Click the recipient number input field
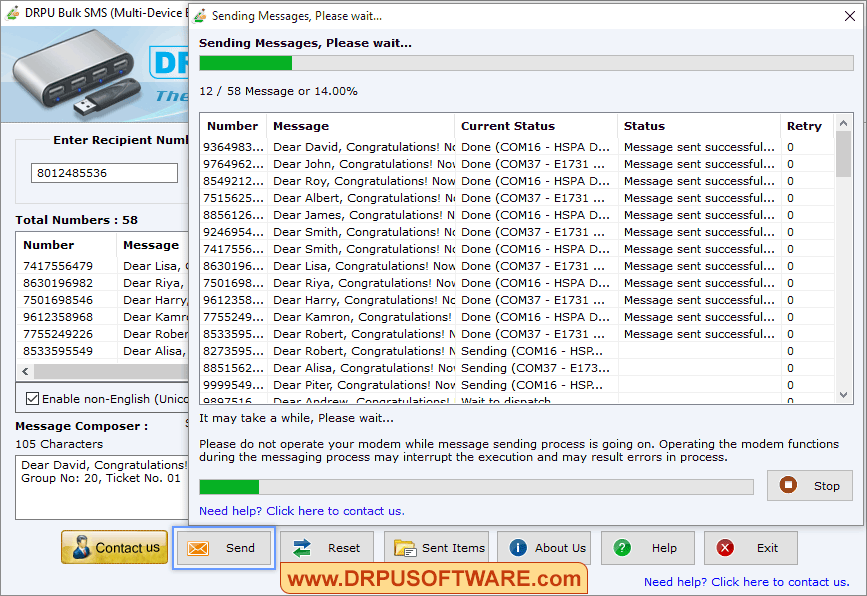The image size is (867, 596). tap(104, 173)
